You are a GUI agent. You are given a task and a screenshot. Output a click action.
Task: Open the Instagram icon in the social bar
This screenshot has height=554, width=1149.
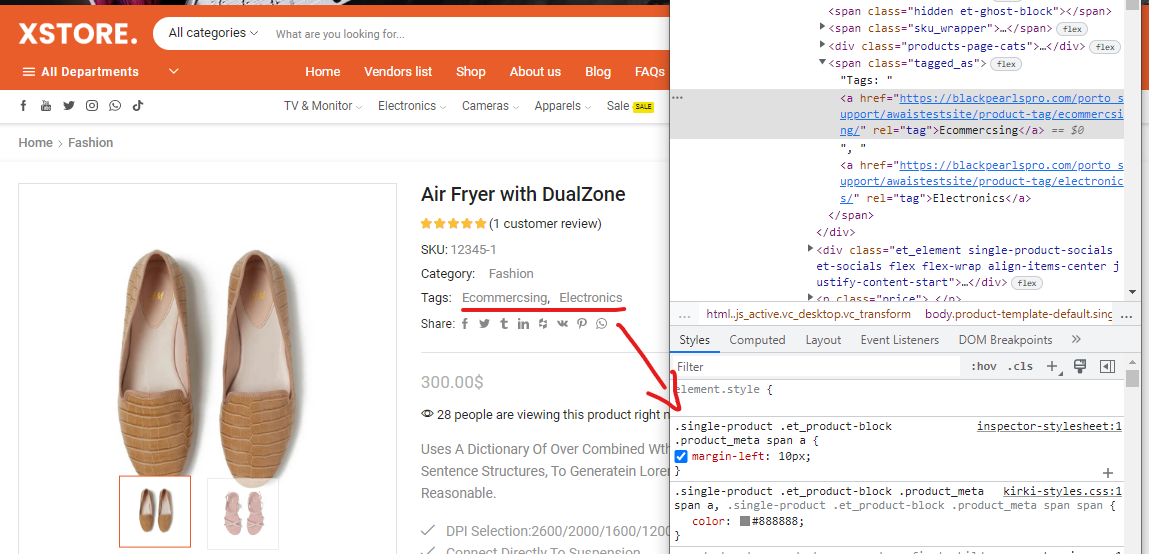point(92,106)
